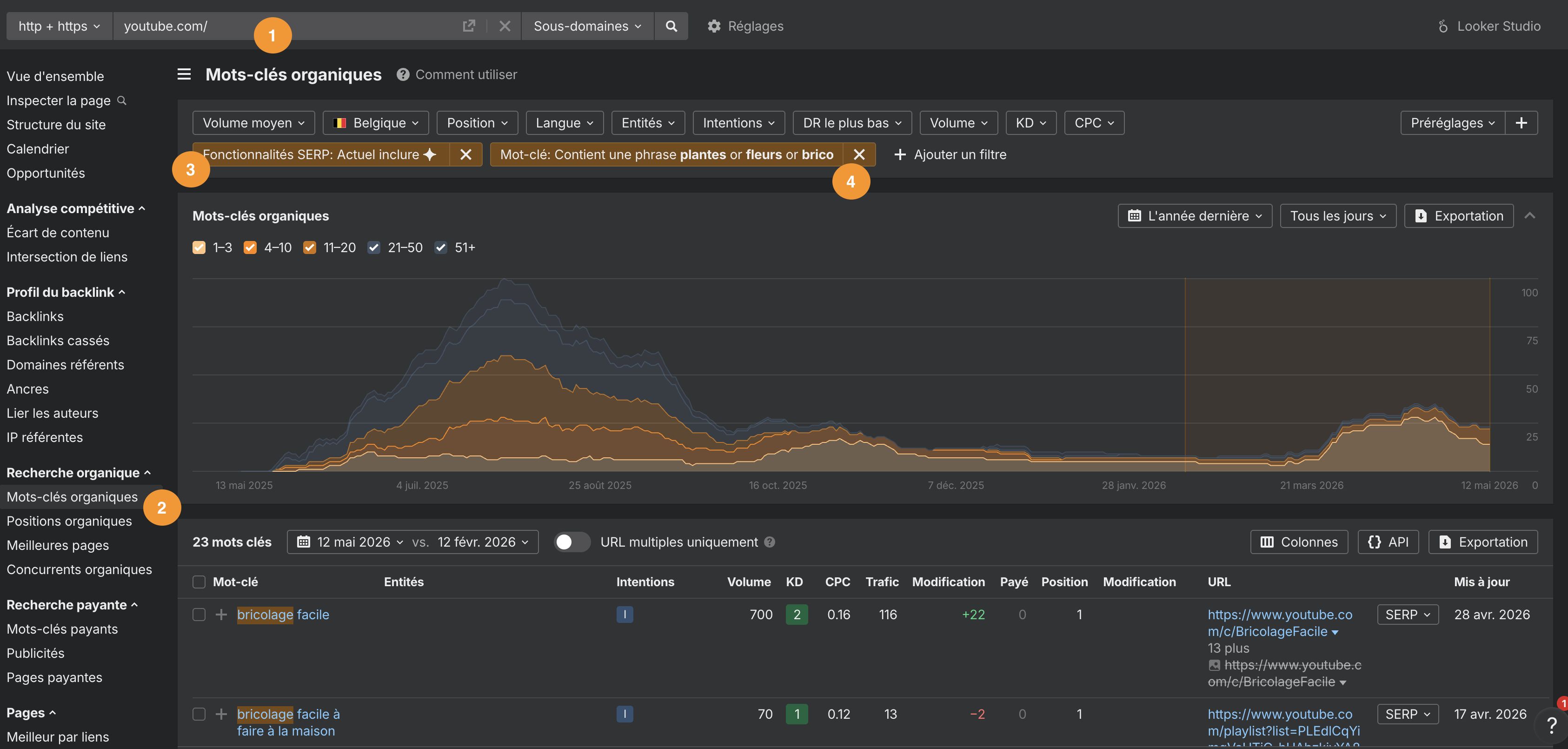This screenshot has width=1568, height=749.
Task: Select all rows with the Mot-clé header checkbox
Action: [199, 582]
